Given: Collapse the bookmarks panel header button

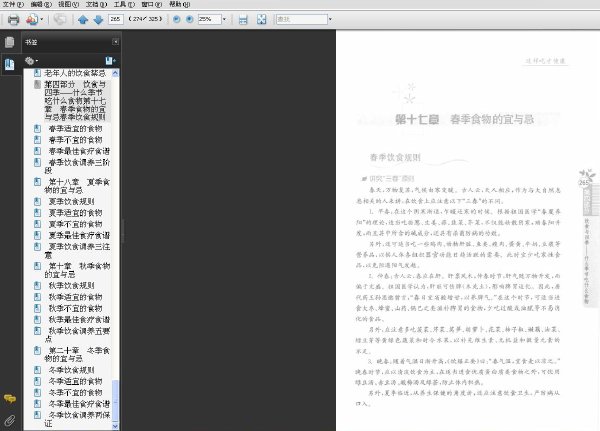Looking at the screenshot, I should pos(115,42).
